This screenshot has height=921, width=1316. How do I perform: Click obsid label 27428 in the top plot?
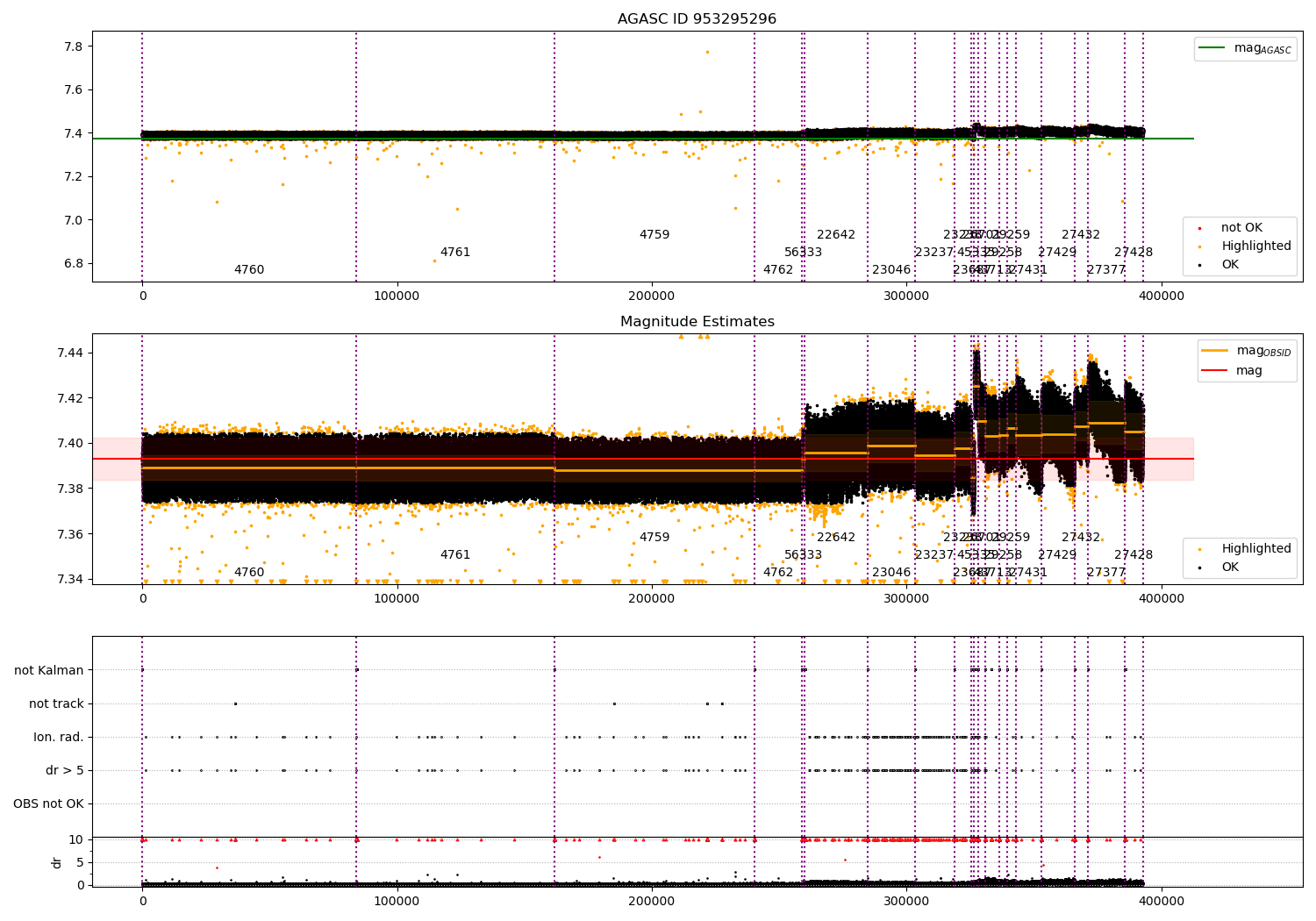tap(1134, 253)
